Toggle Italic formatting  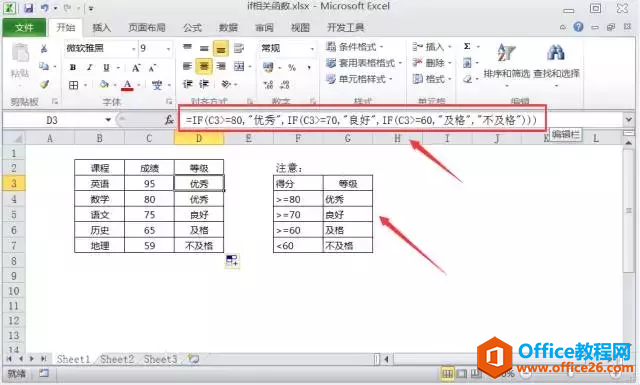(x=89, y=67)
